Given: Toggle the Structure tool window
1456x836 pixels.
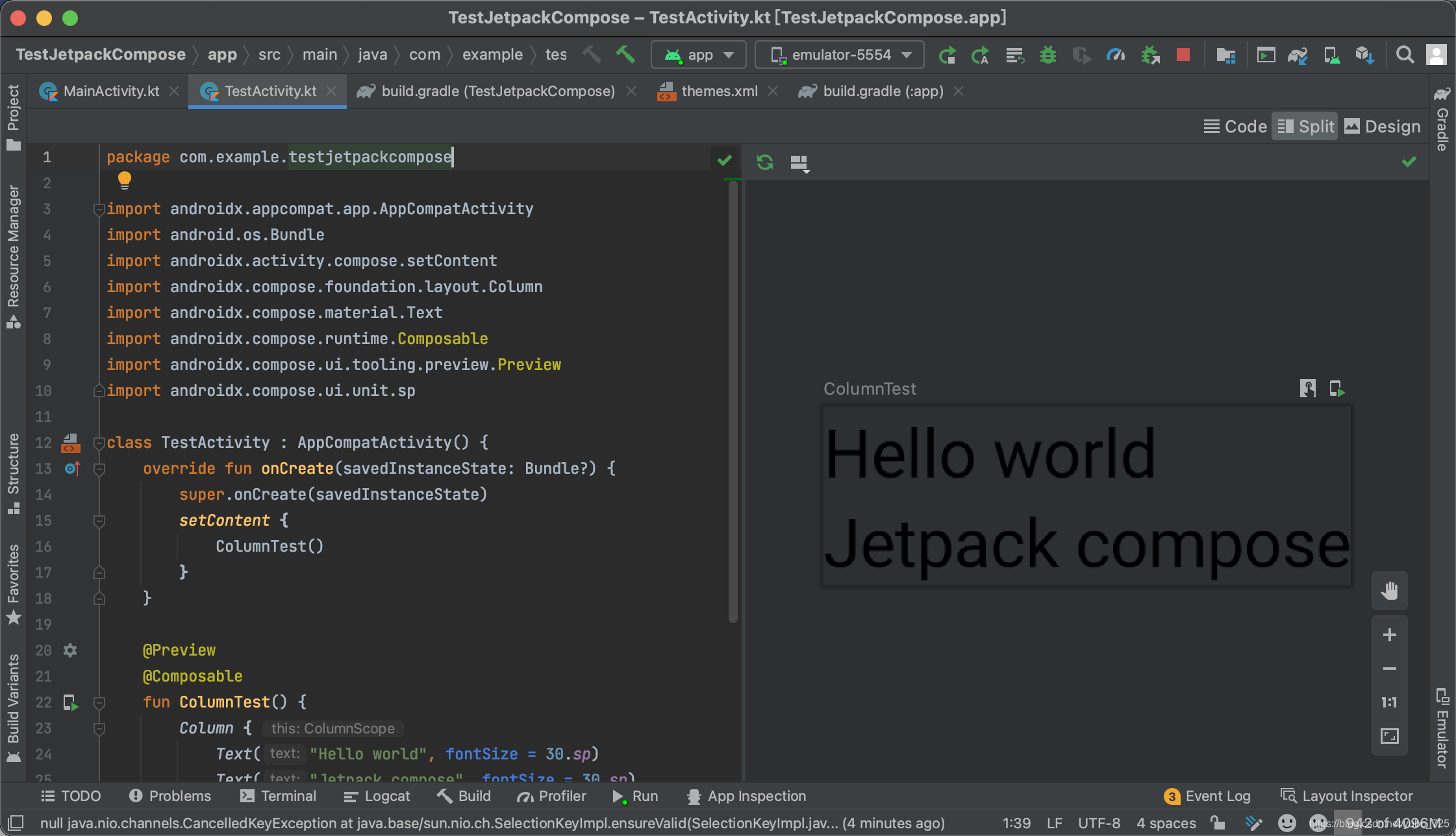Looking at the screenshot, I should pos(13,474).
